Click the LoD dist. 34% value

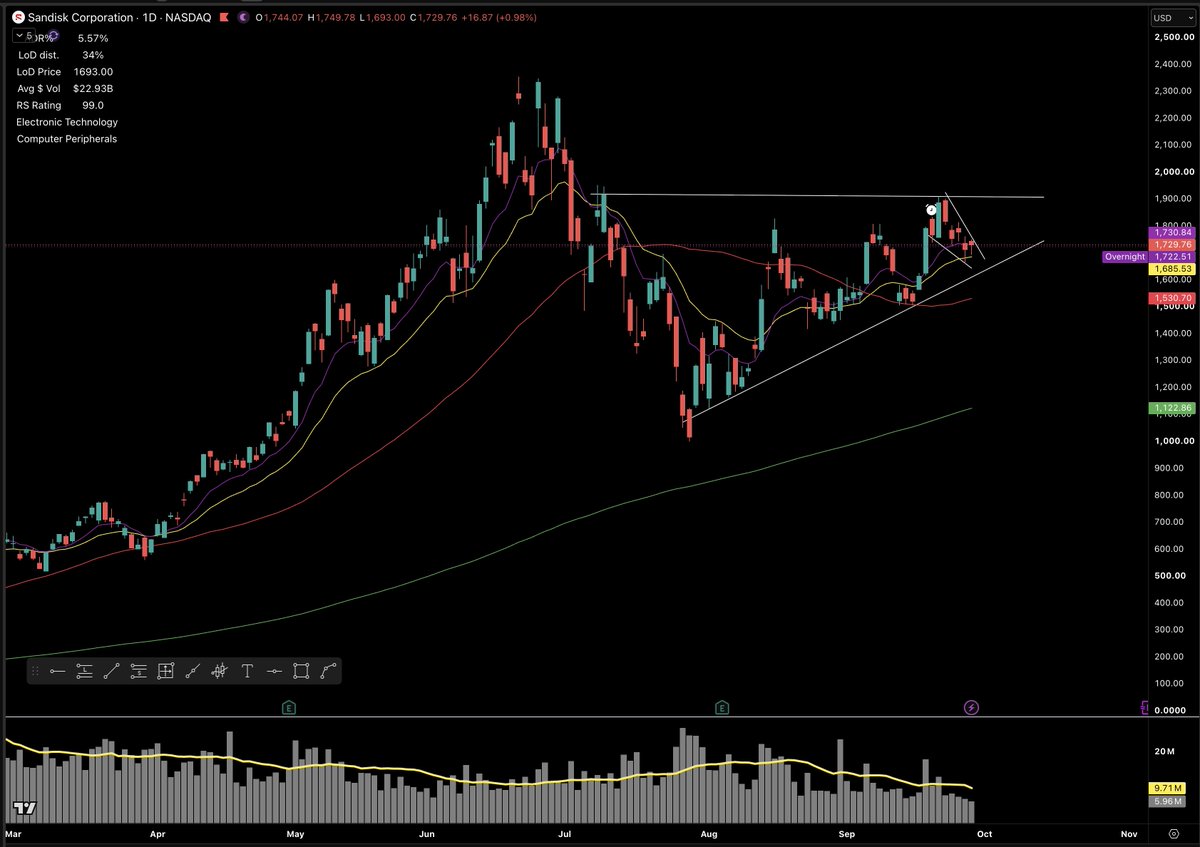pyautogui.click(x=92, y=55)
